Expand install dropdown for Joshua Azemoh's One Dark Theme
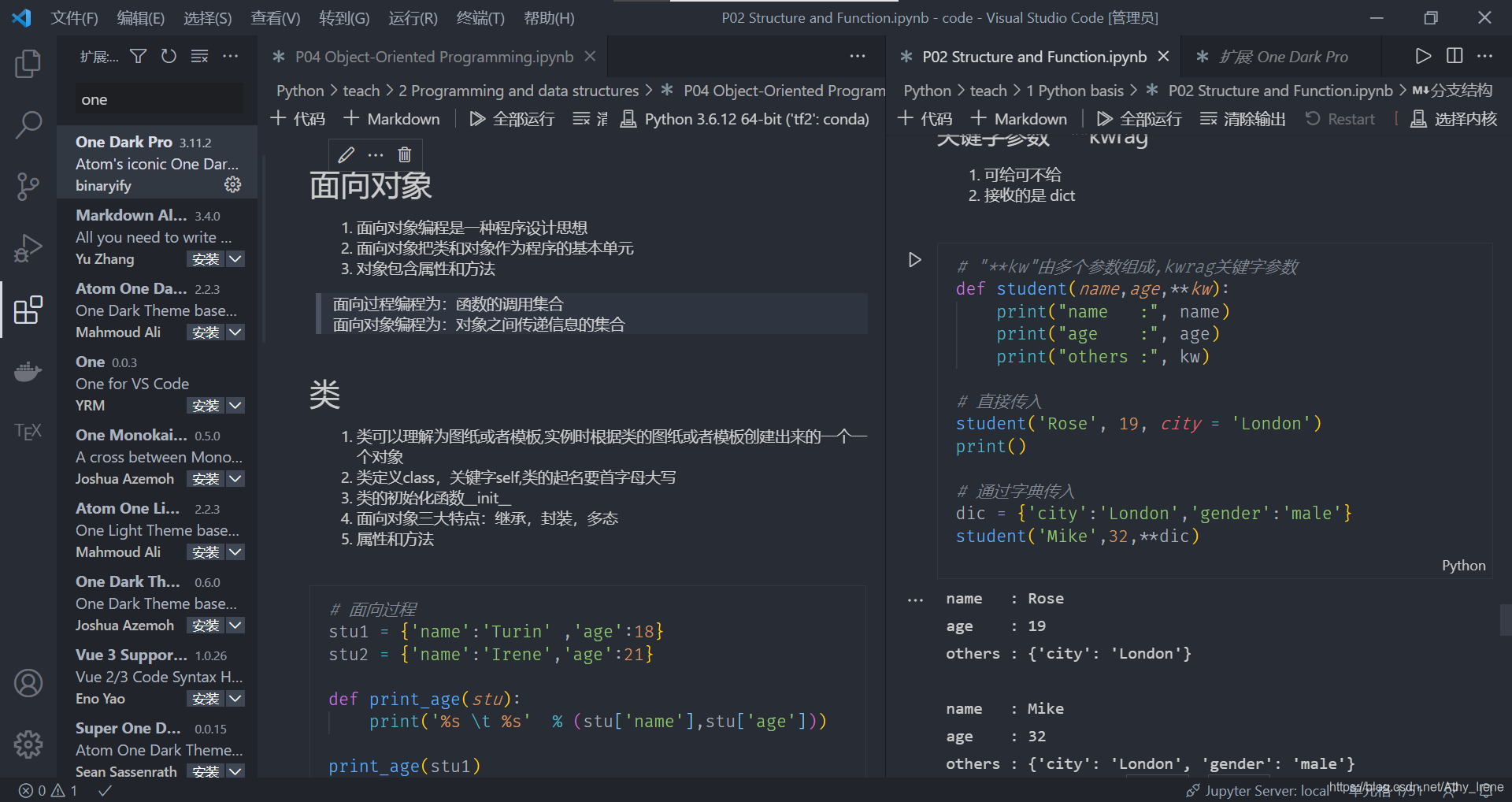 (235, 625)
